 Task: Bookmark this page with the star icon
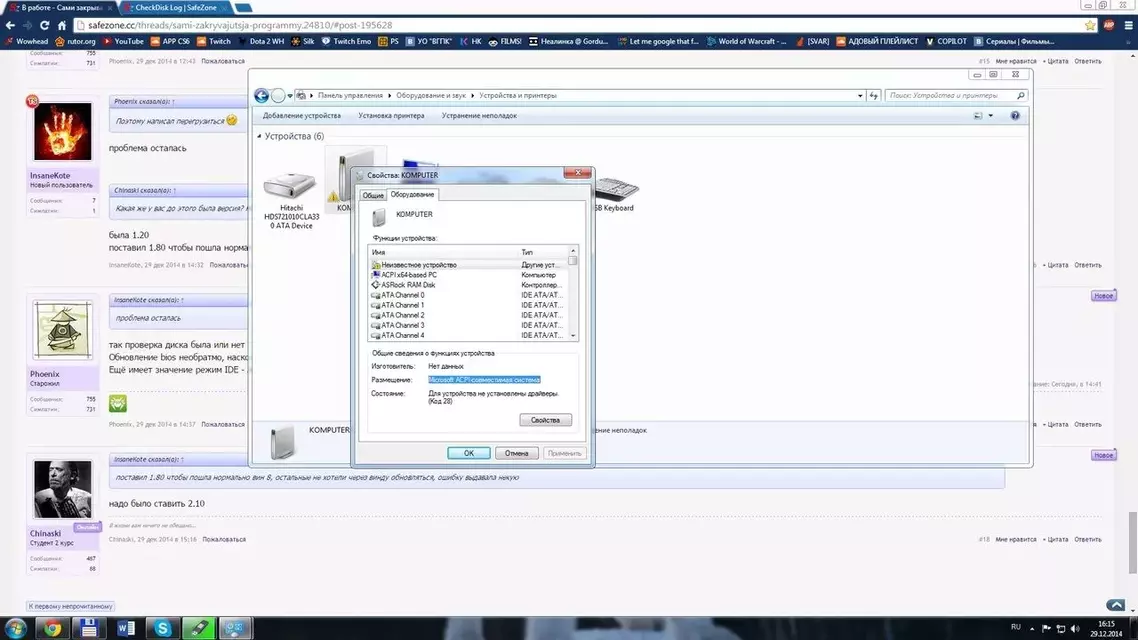(1089, 25)
